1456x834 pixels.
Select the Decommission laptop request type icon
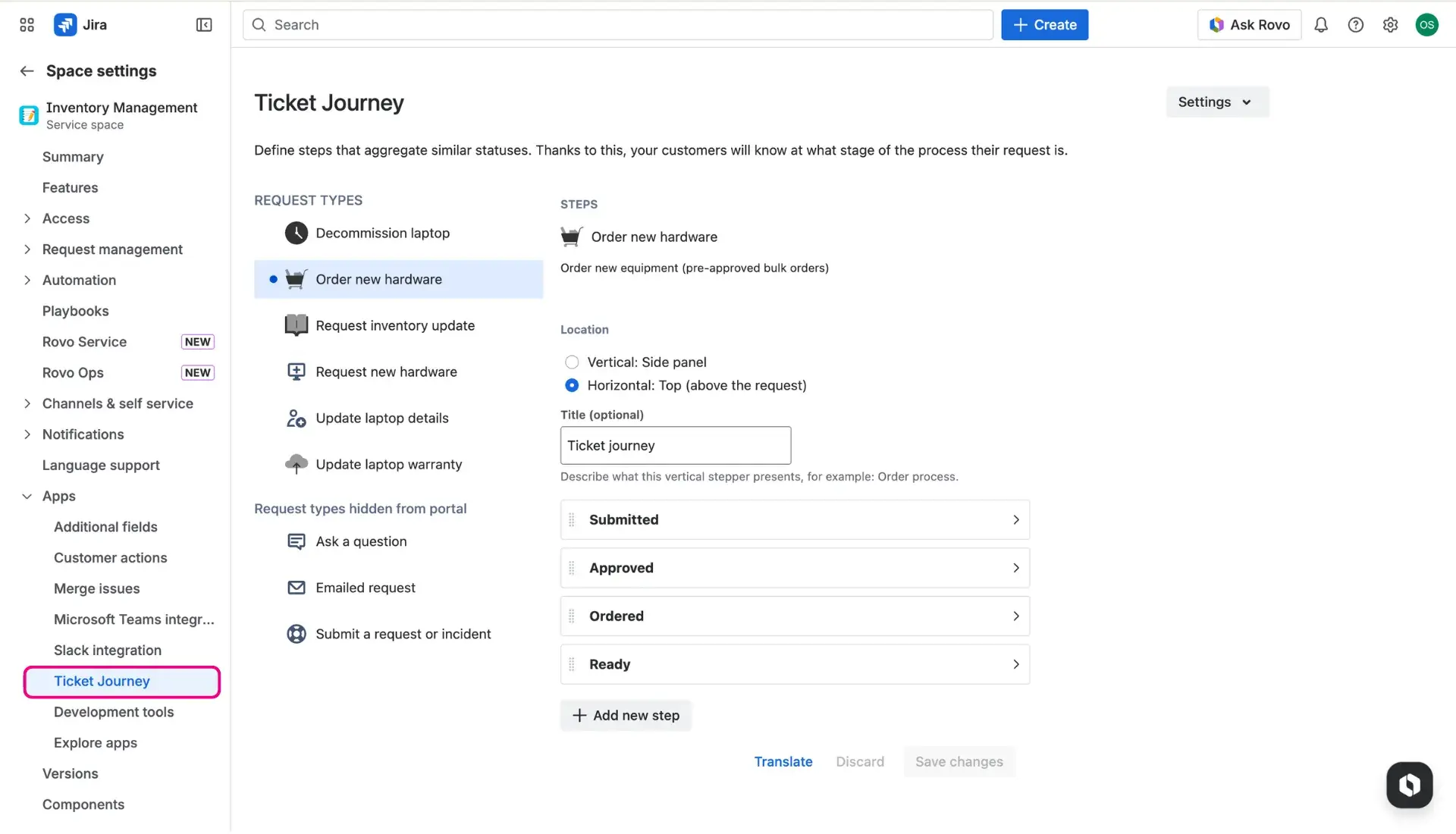(296, 233)
